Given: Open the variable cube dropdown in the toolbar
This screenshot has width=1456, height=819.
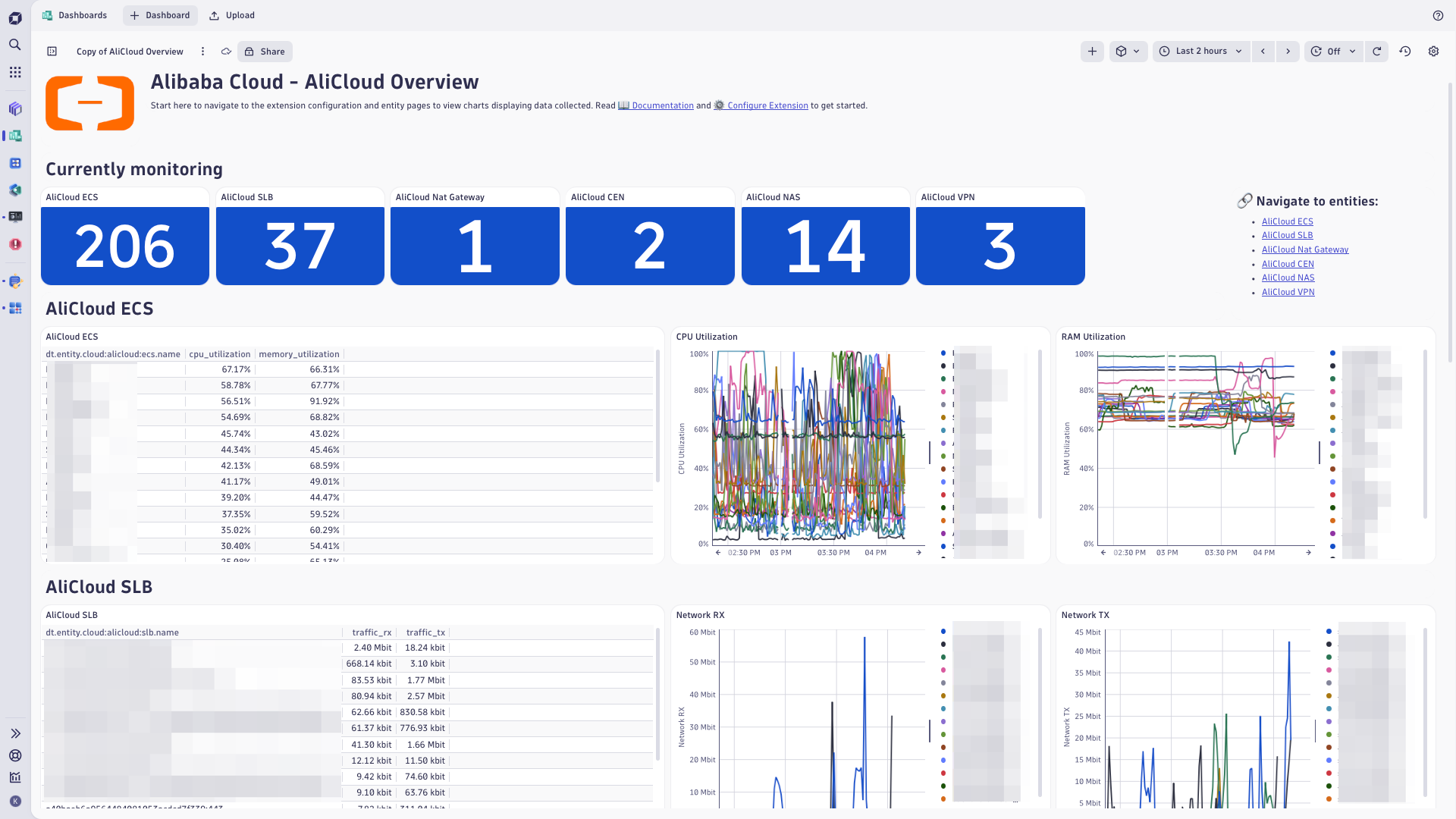Looking at the screenshot, I should pyautogui.click(x=1128, y=51).
